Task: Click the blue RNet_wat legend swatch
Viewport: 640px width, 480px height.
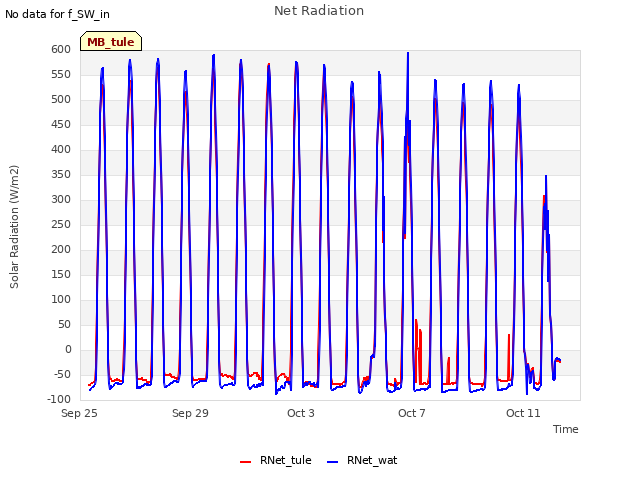Action: [333, 462]
